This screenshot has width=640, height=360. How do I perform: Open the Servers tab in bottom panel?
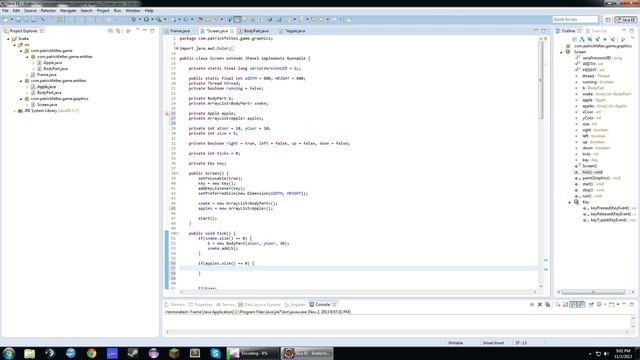tap(225, 304)
